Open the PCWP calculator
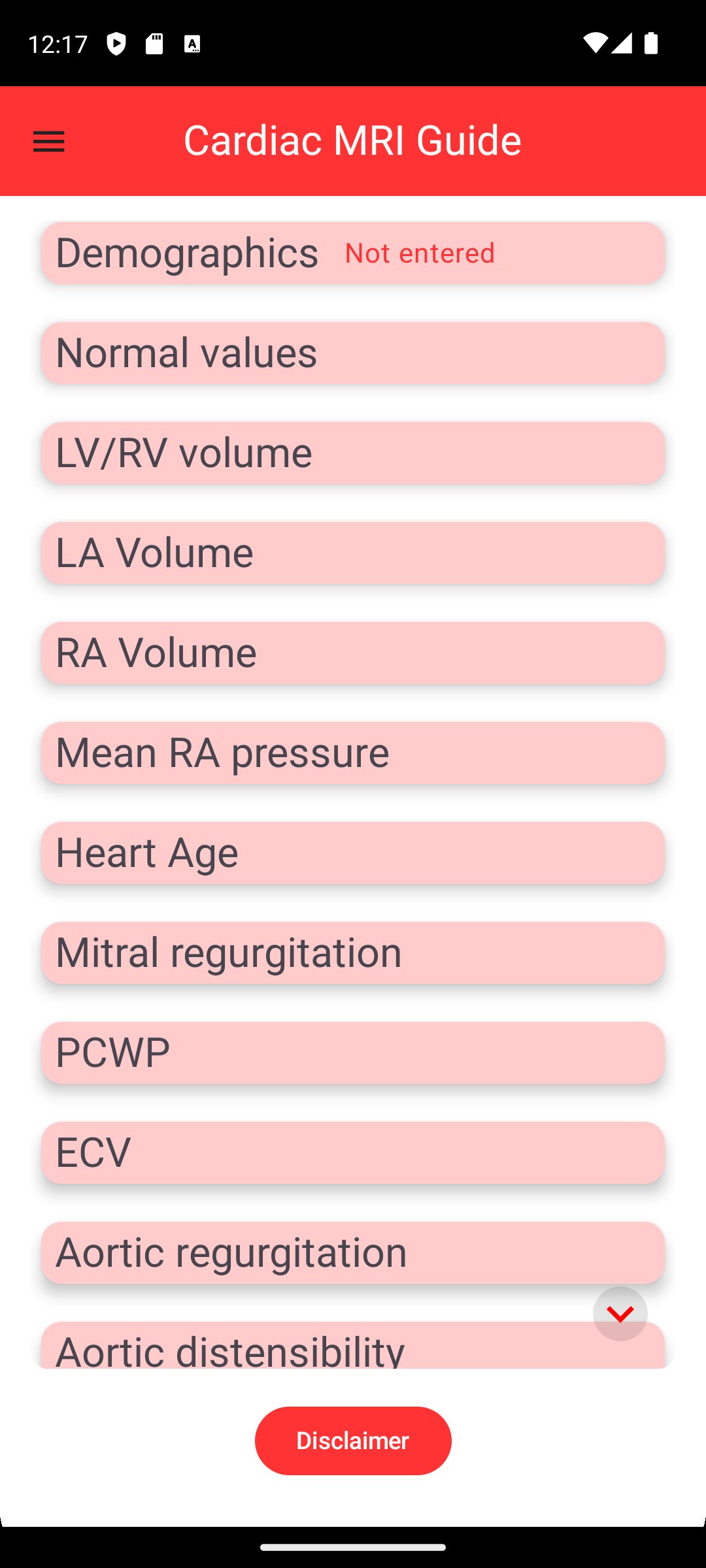 tap(353, 1053)
